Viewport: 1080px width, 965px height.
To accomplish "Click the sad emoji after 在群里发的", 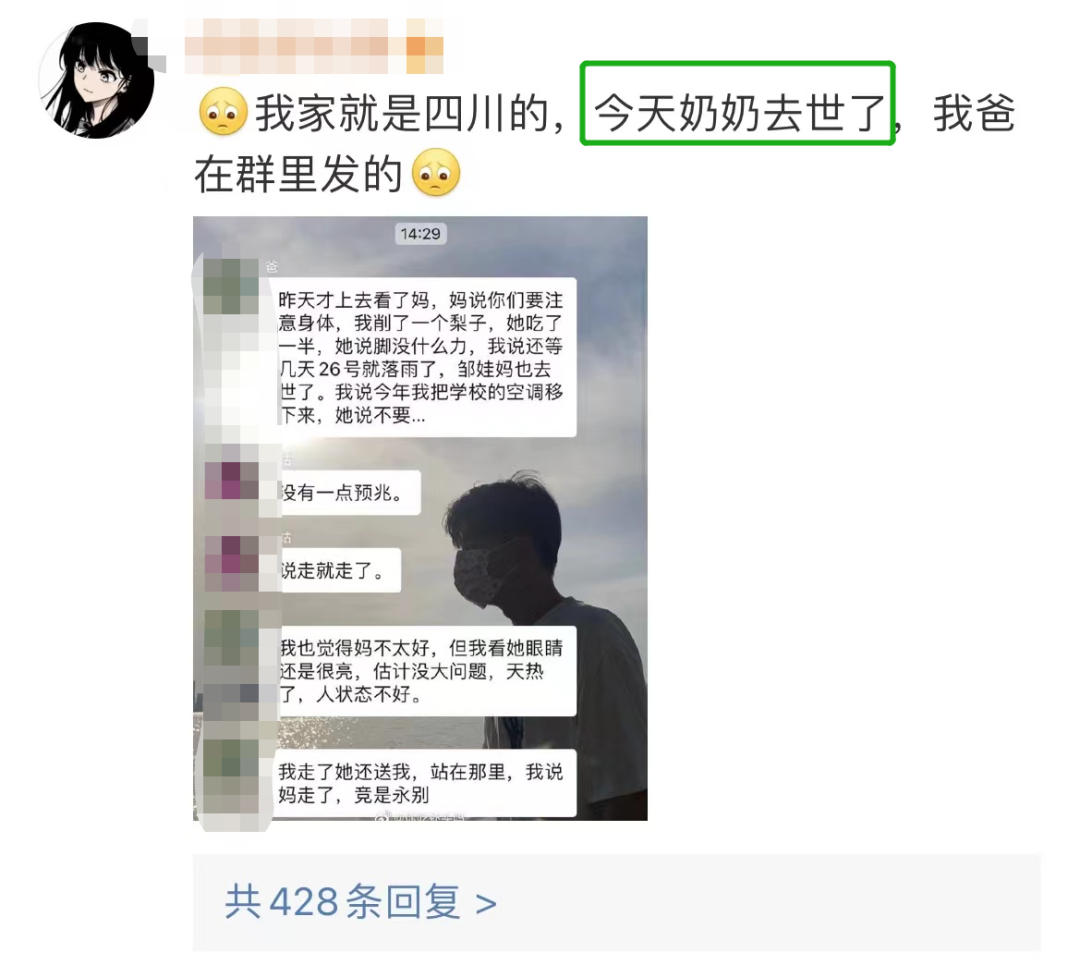I will [x=435, y=172].
